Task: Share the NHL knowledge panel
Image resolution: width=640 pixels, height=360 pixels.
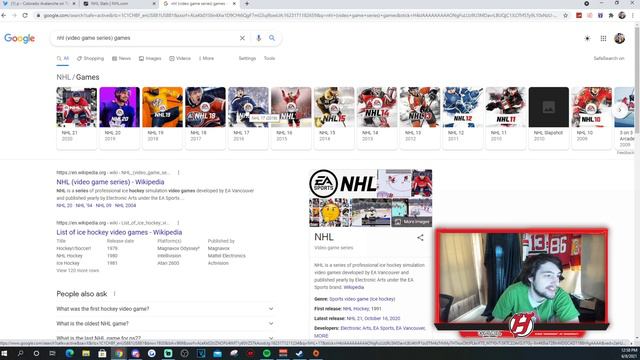Action: pyautogui.click(x=420, y=238)
